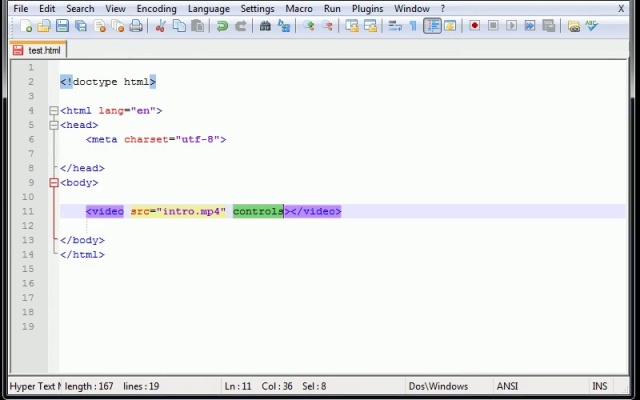Click the "intro.mp4" src value

pos(191,211)
